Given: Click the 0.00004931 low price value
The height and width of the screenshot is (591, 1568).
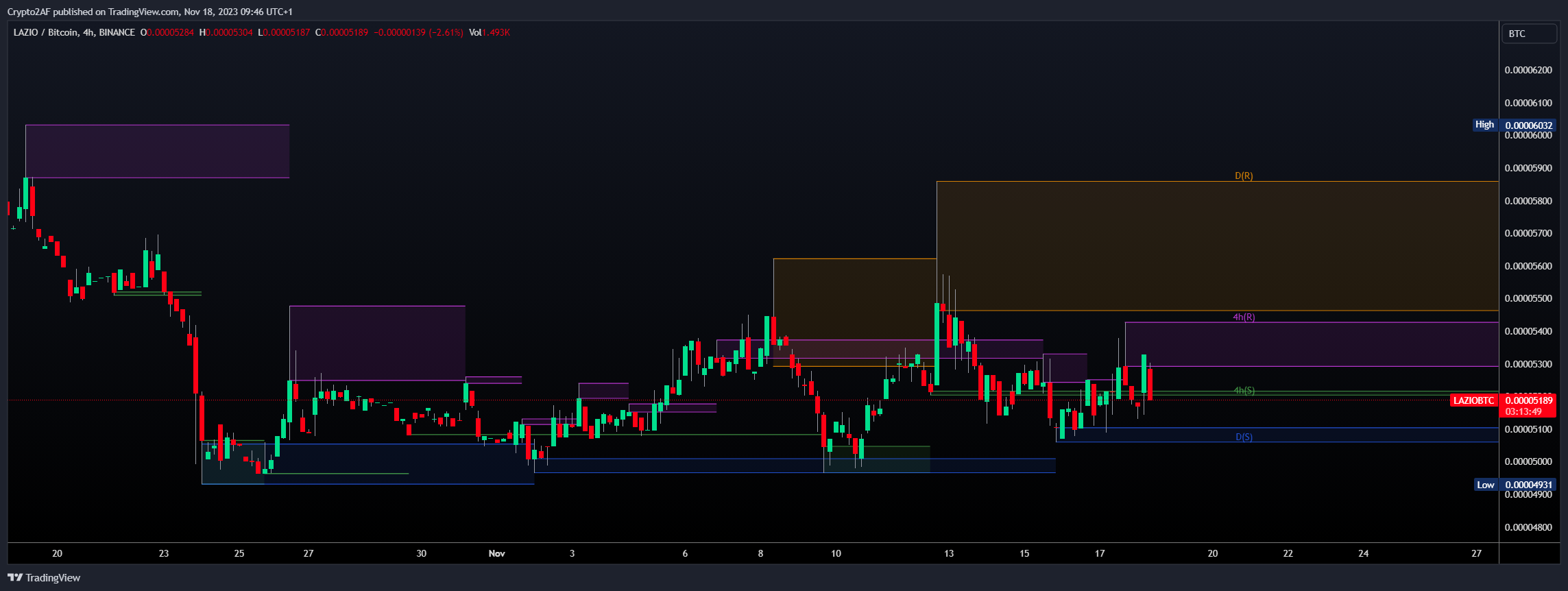Looking at the screenshot, I should coord(1528,485).
